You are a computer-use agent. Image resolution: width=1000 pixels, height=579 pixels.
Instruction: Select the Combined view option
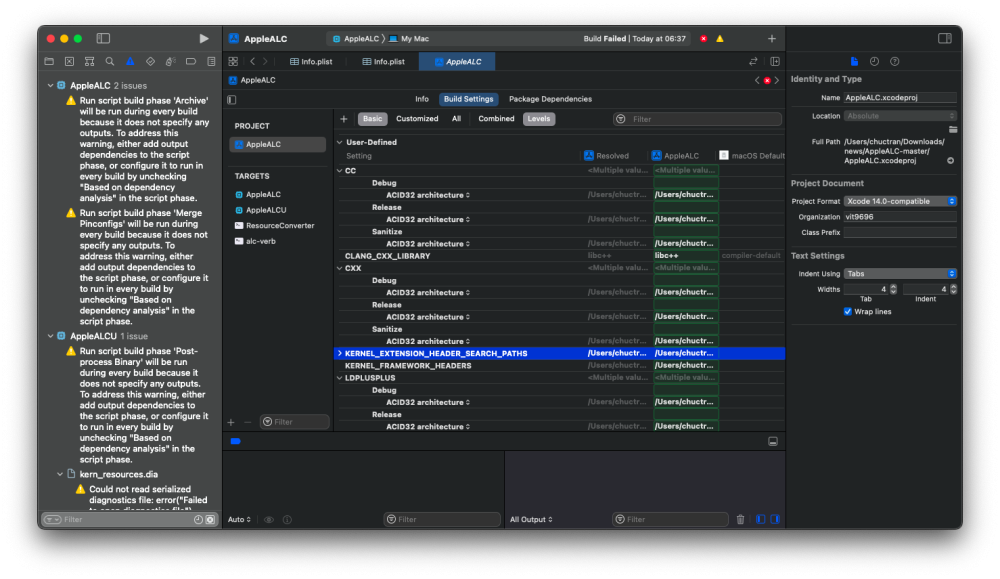[x=496, y=119]
